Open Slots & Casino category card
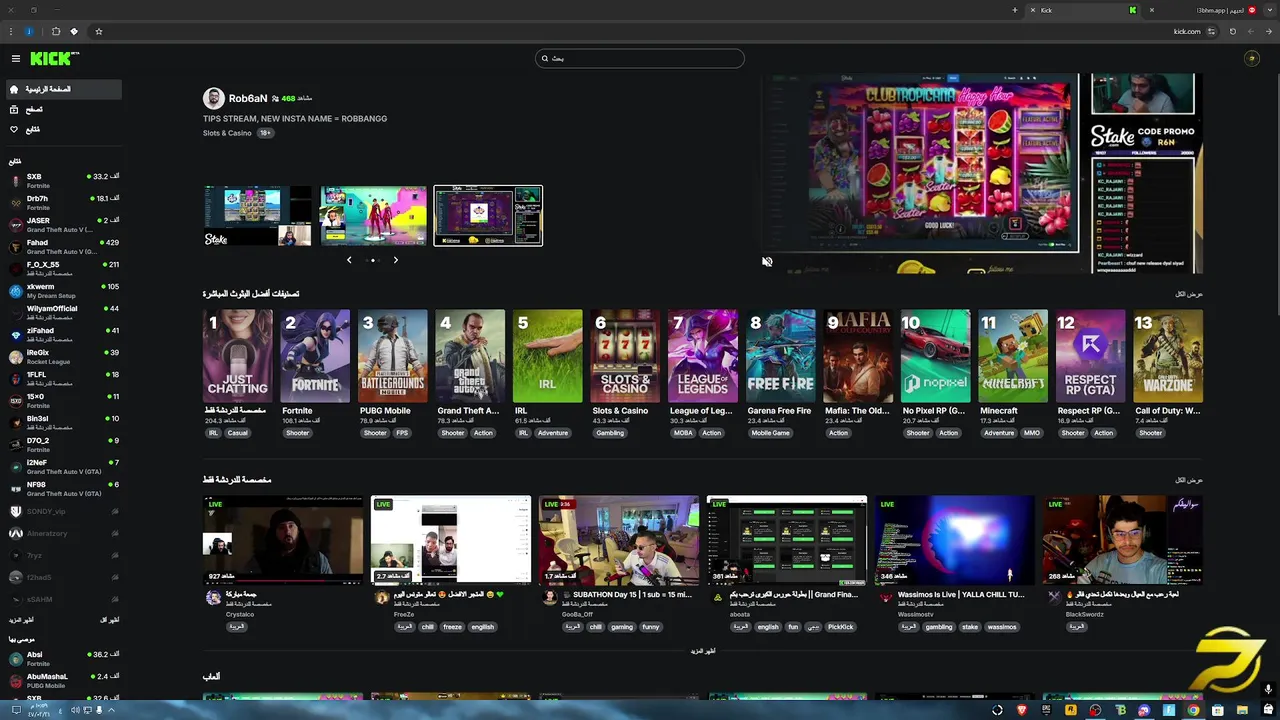 tap(625, 356)
